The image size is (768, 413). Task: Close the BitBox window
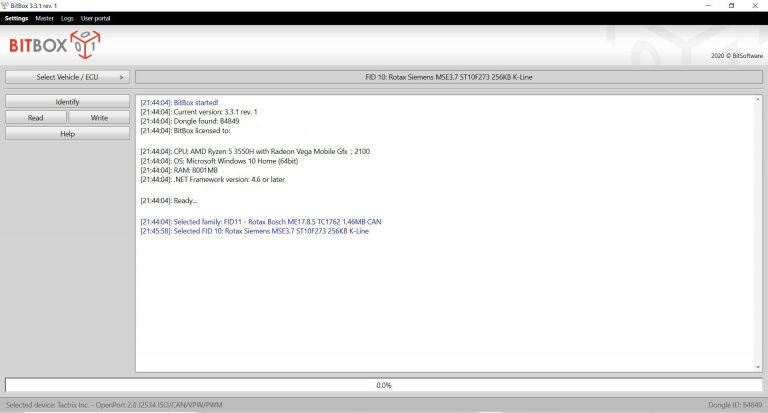[x=755, y=5]
